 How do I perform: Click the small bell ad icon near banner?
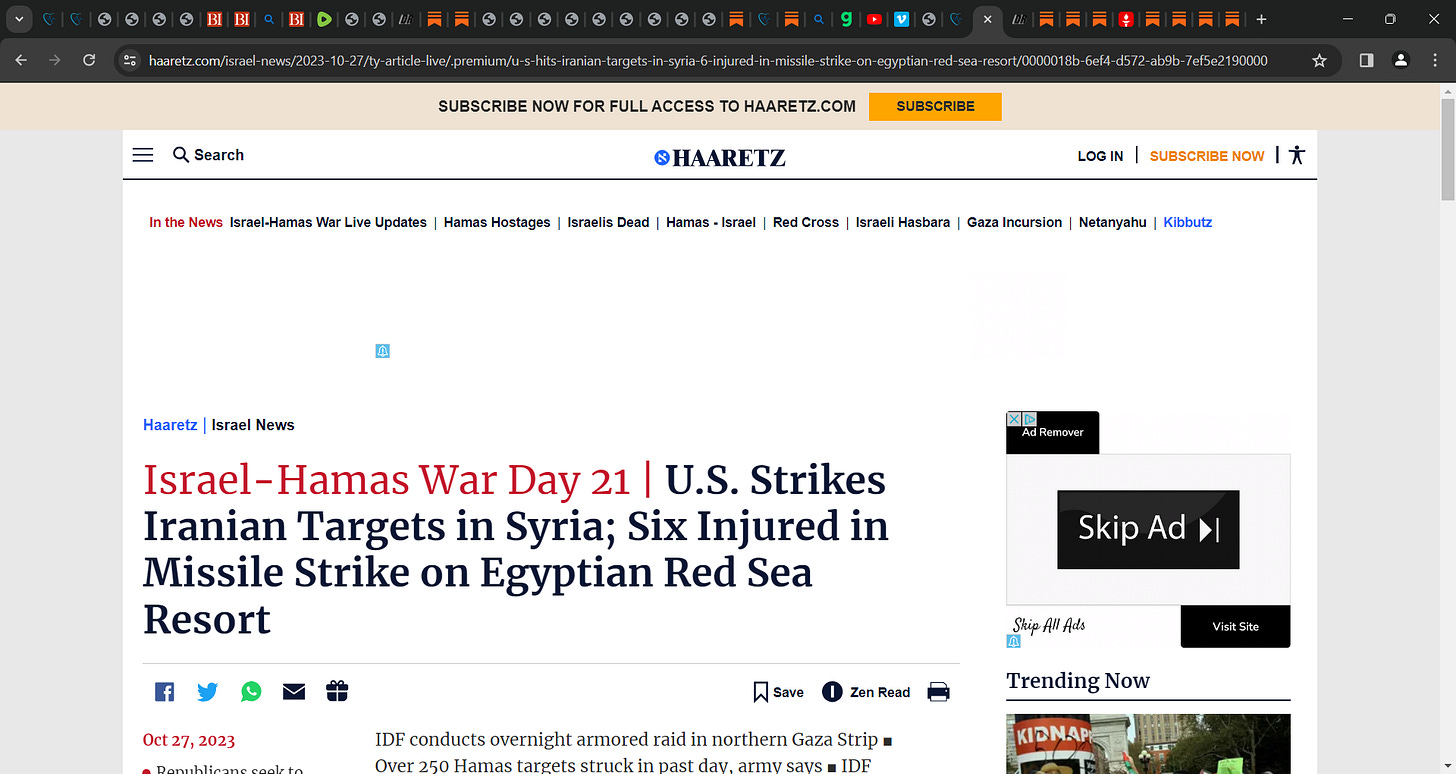[x=382, y=351]
